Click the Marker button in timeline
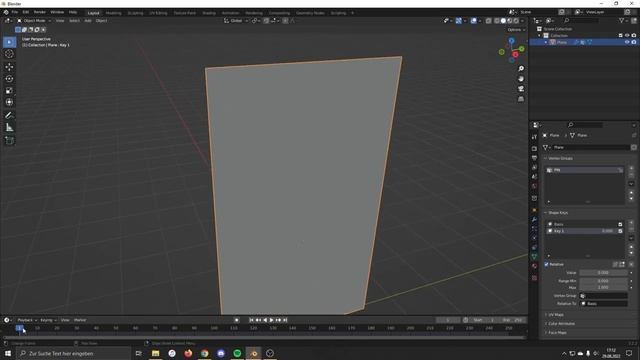 (x=80, y=320)
